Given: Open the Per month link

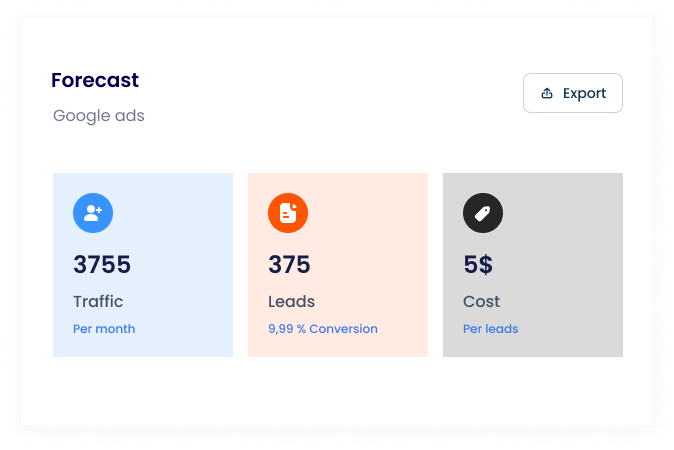Looking at the screenshot, I should pyautogui.click(x=104, y=329).
